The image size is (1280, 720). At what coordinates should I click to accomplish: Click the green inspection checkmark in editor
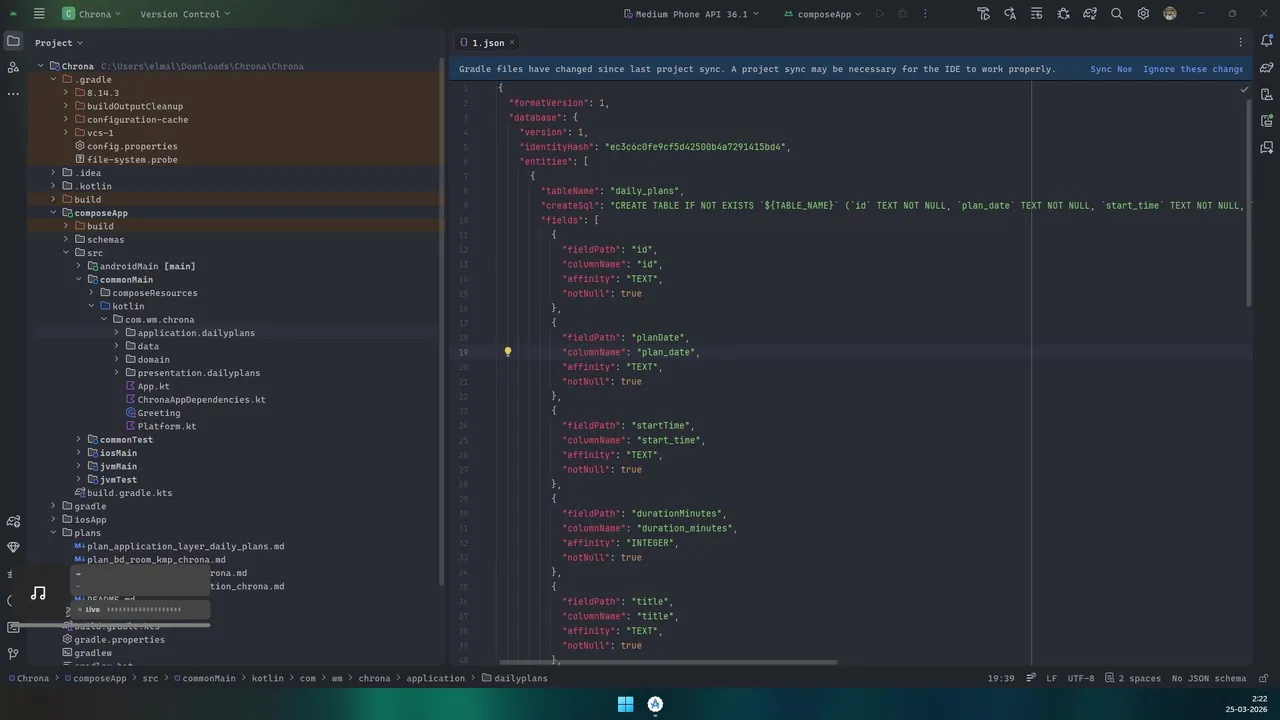(x=1244, y=89)
